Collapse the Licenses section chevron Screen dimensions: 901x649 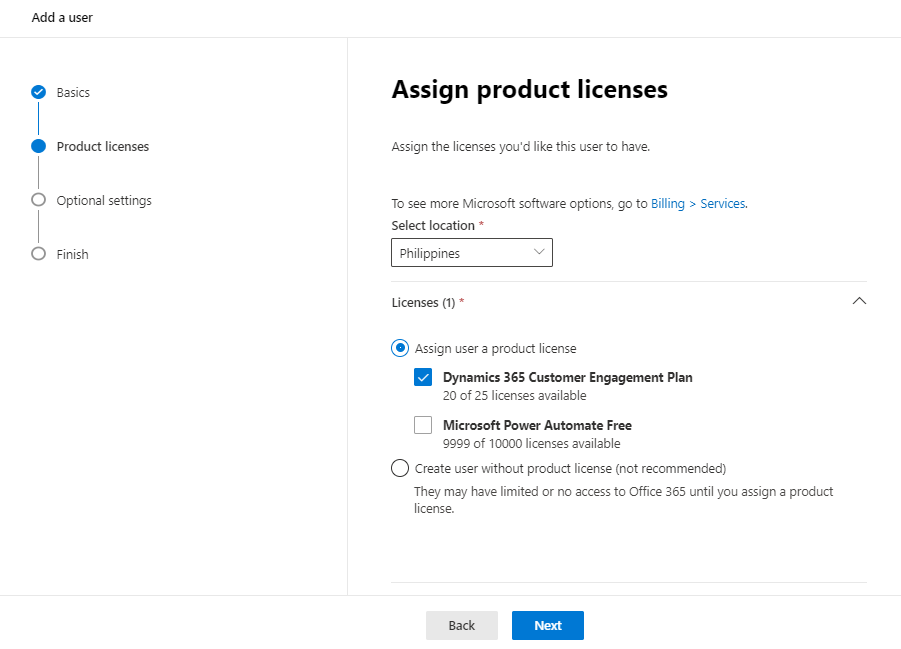(859, 301)
